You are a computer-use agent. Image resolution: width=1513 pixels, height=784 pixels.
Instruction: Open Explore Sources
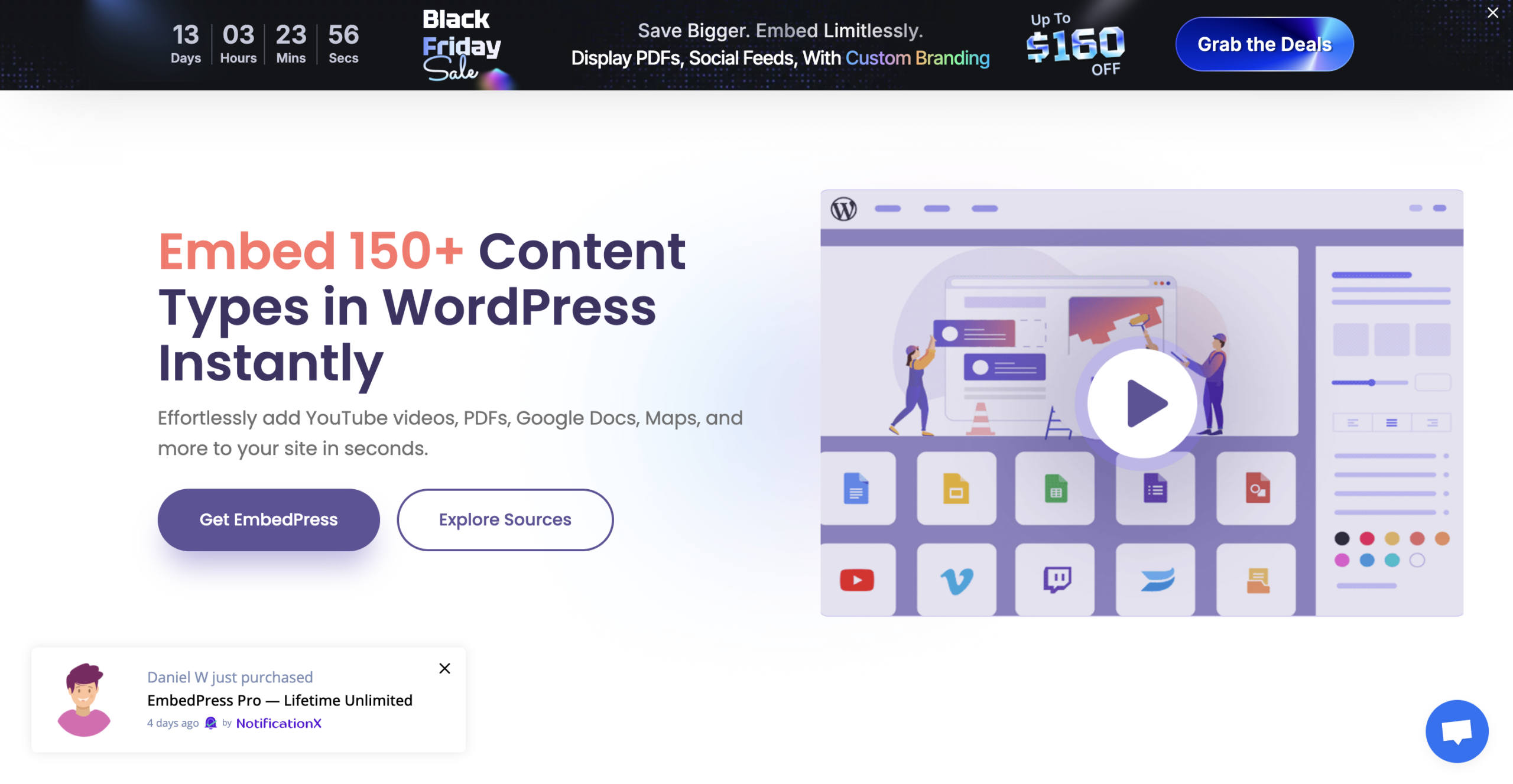[505, 519]
